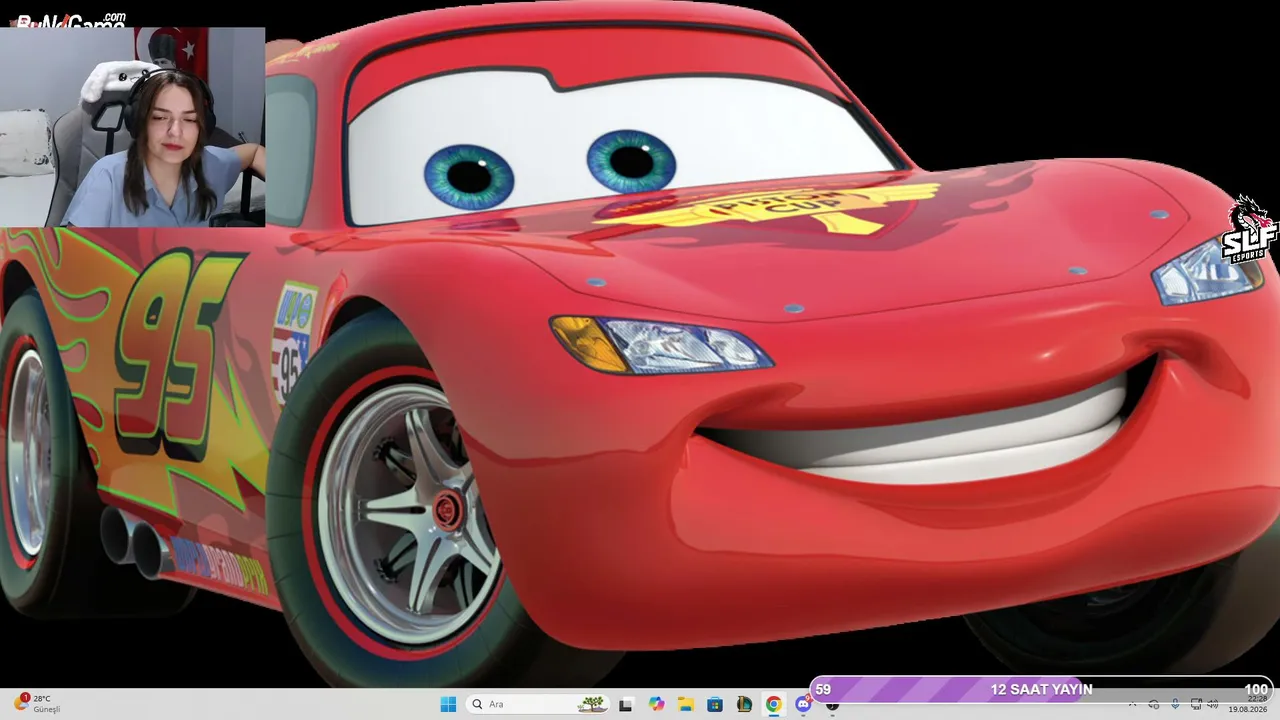Click the webcam overlay of the streamer

point(132,127)
